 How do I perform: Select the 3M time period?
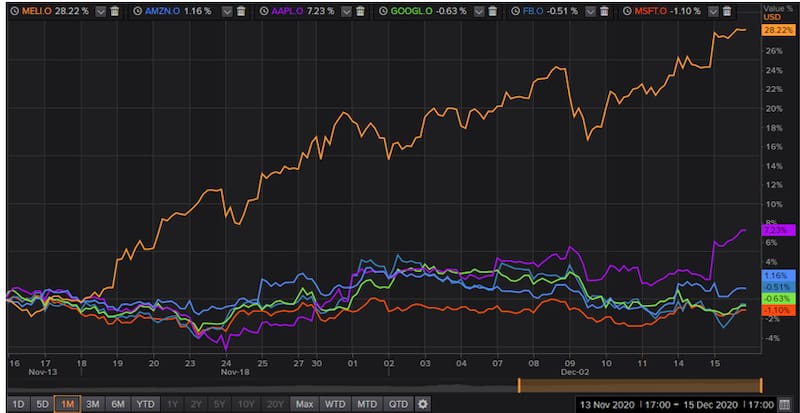point(92,404)
